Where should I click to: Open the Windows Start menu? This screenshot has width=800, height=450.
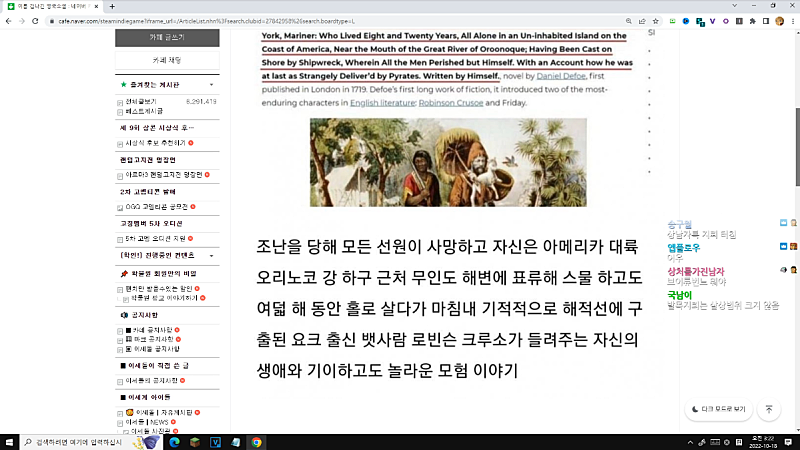10,442
